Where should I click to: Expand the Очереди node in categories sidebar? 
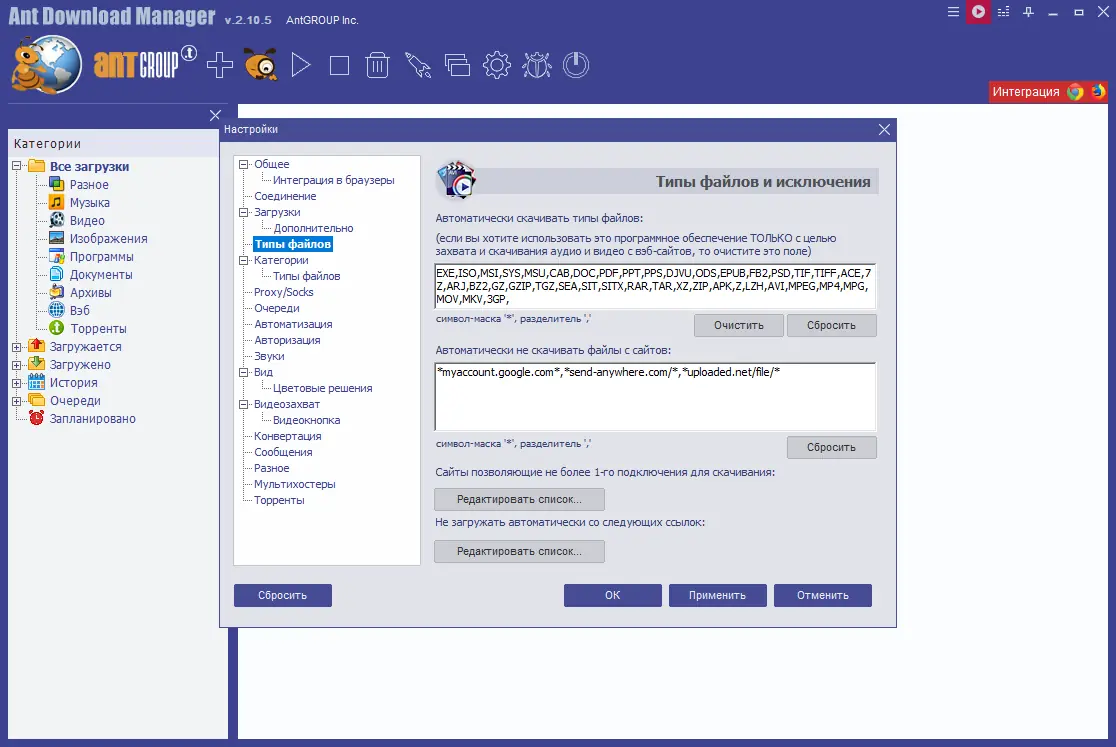[x=16, y=401]
